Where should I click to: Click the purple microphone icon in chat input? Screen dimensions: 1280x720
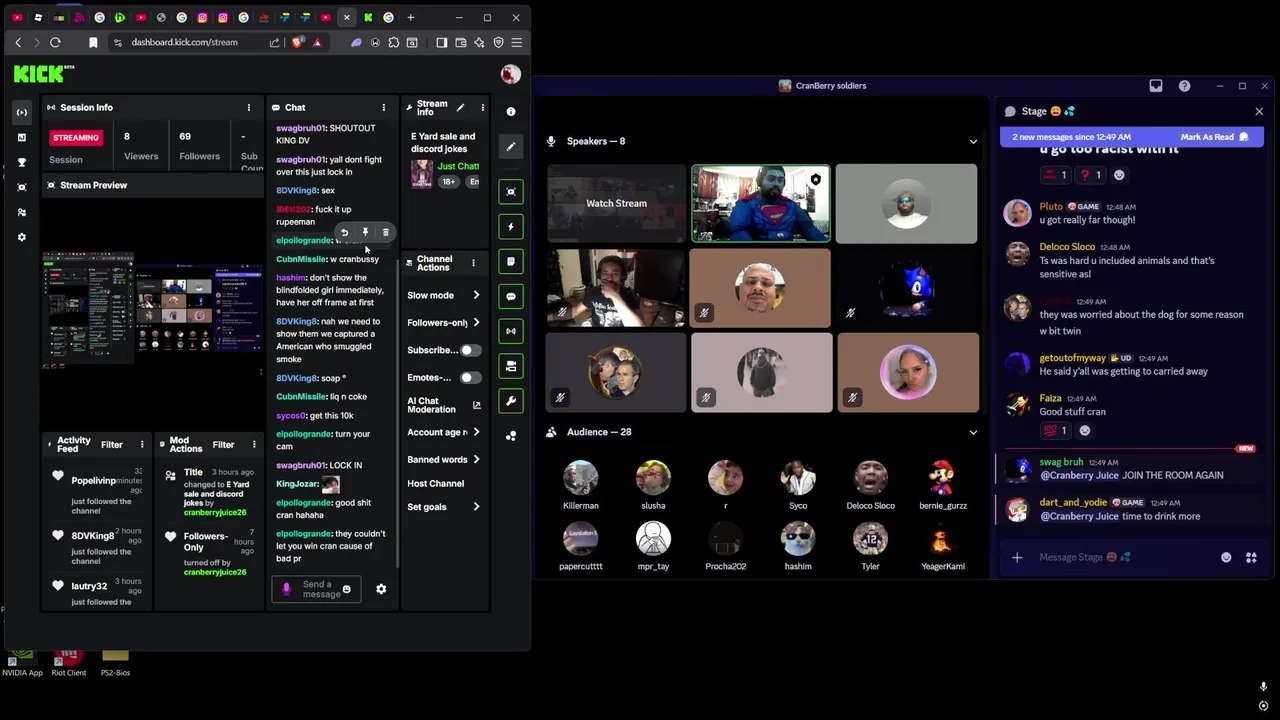click(287, 589)
